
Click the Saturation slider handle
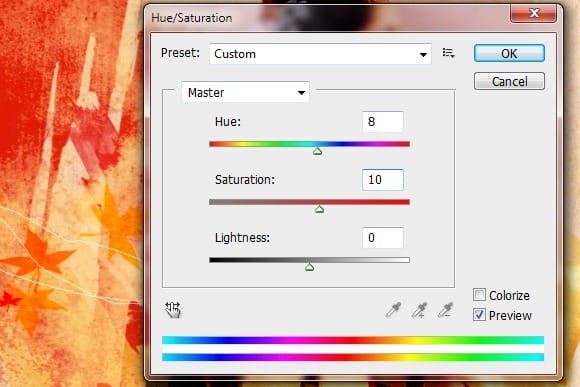tap(319, 209)
